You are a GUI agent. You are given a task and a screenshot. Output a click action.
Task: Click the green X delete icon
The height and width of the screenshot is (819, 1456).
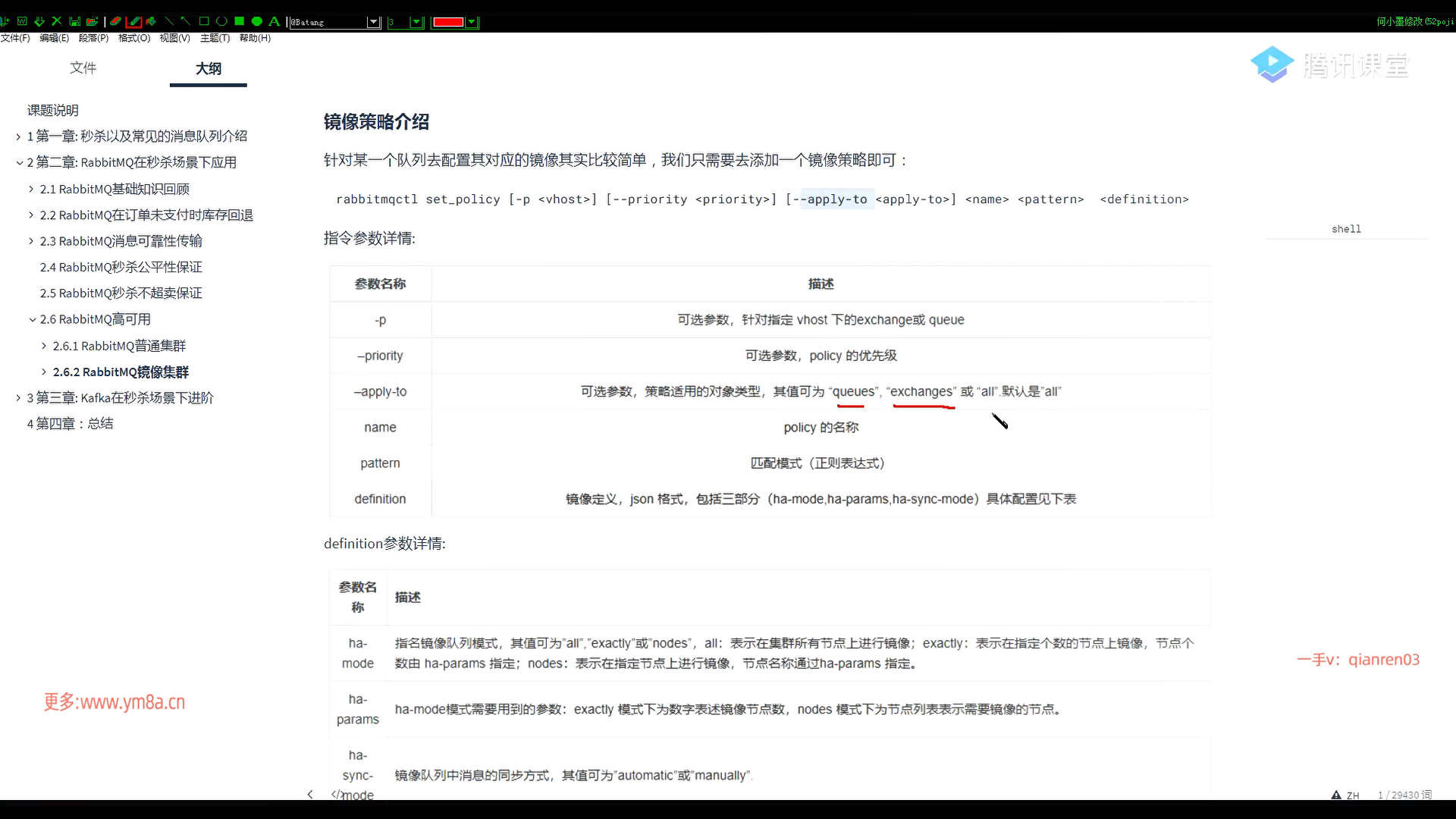57,21
